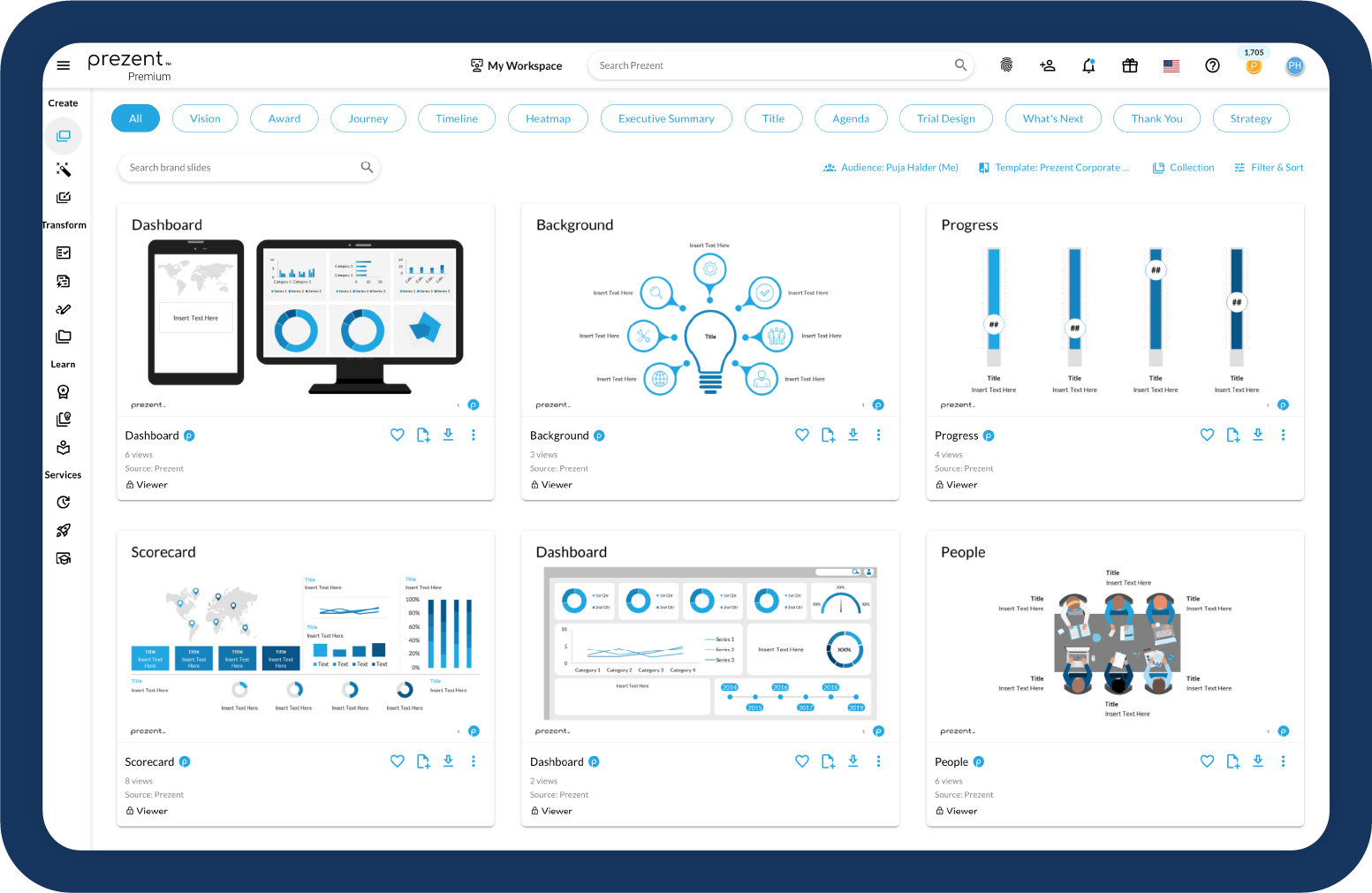This screenshot has width=1372, height=893.
Task: Favorite the Progress slide
Action: tap(1207, 435)
